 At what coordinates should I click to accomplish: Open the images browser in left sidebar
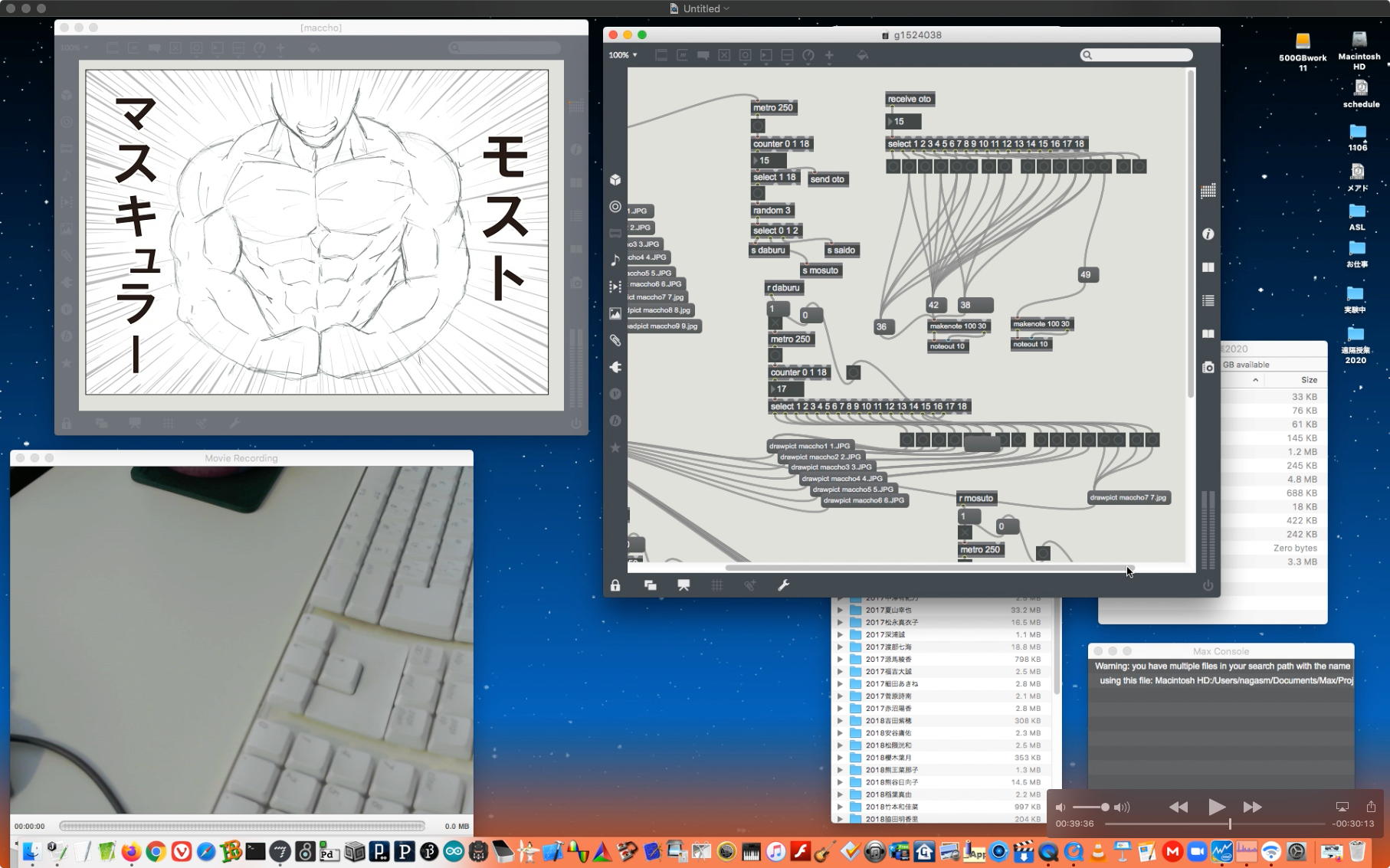615,313
